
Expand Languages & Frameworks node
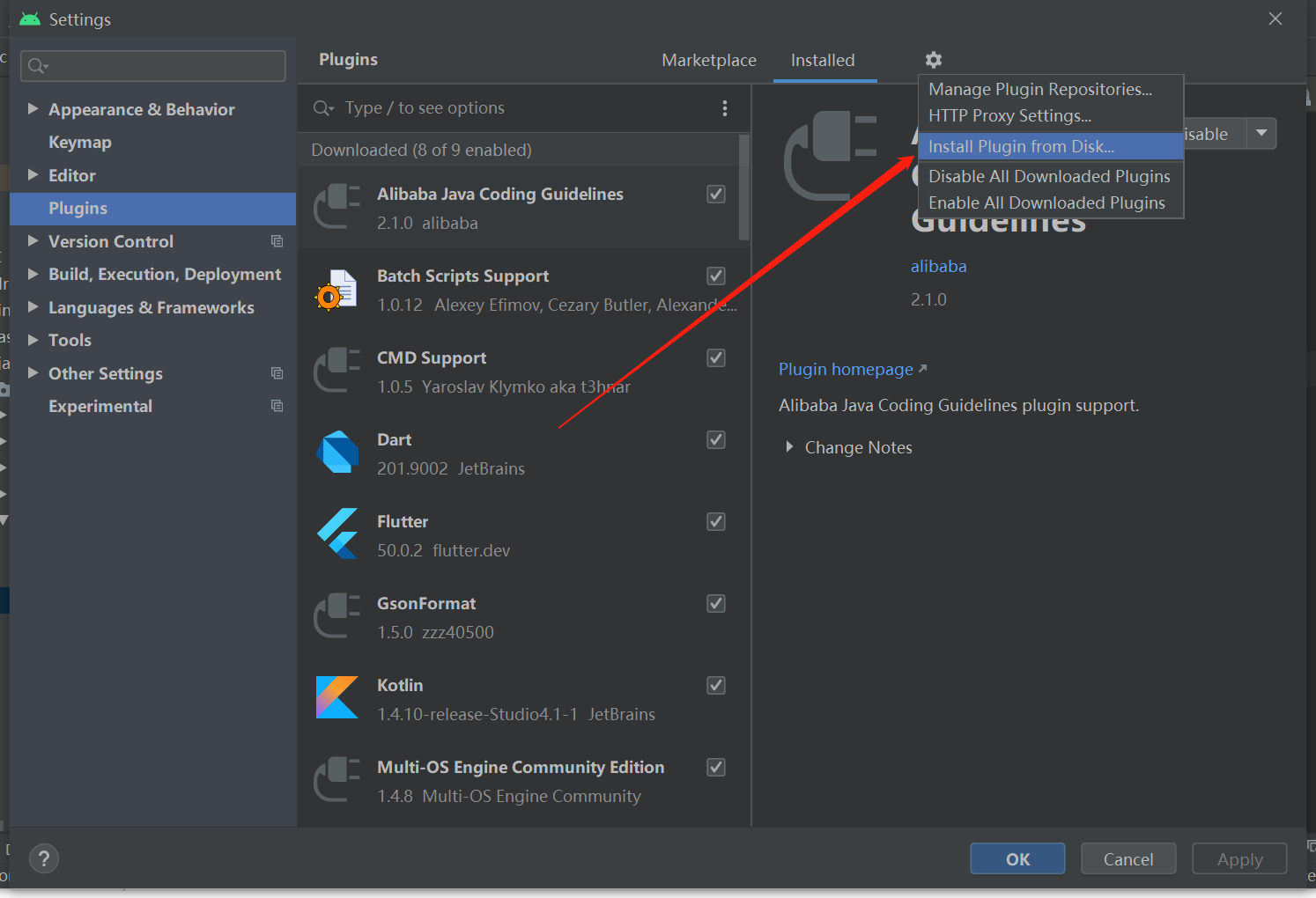click(33, 307)
